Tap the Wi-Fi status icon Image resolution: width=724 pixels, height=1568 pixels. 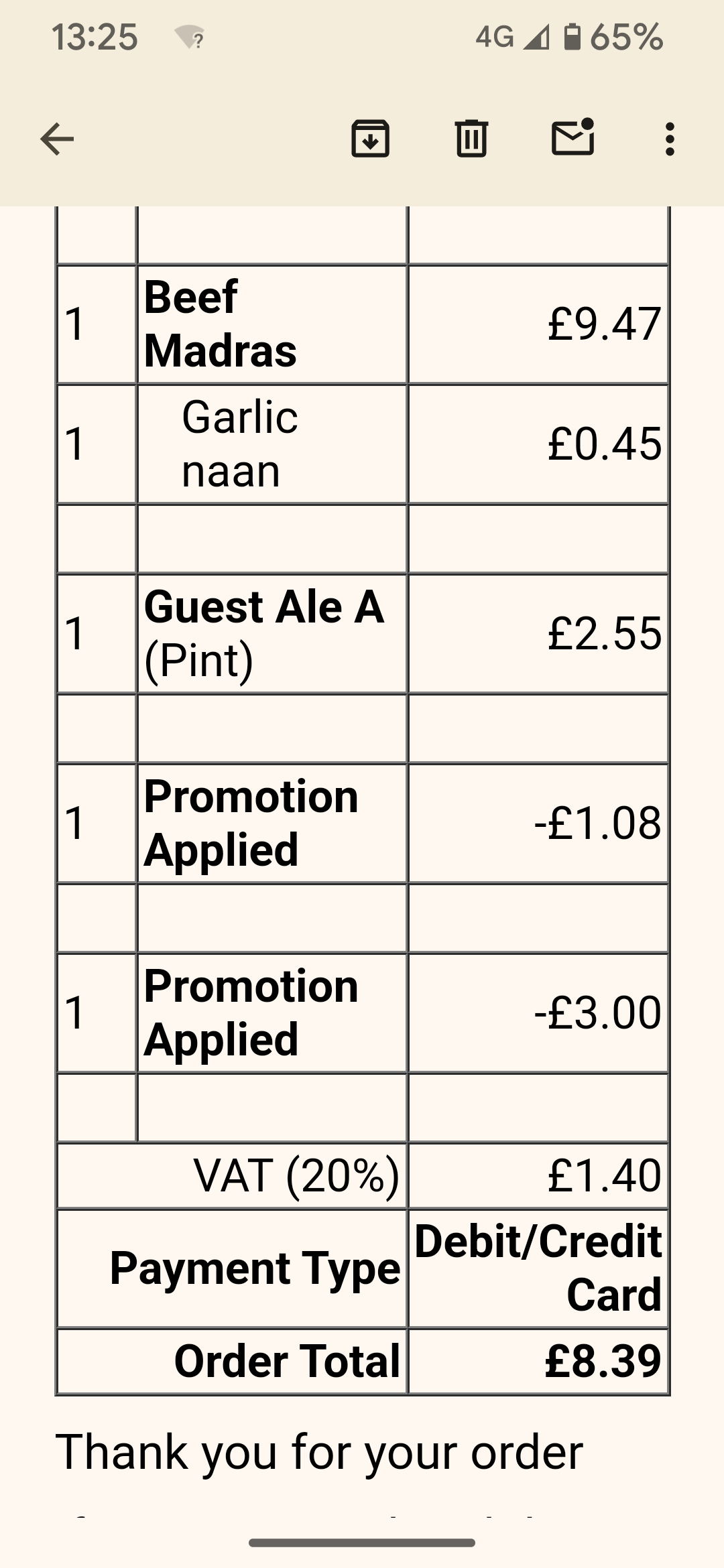pyautogui.click(x=190, y=38)
